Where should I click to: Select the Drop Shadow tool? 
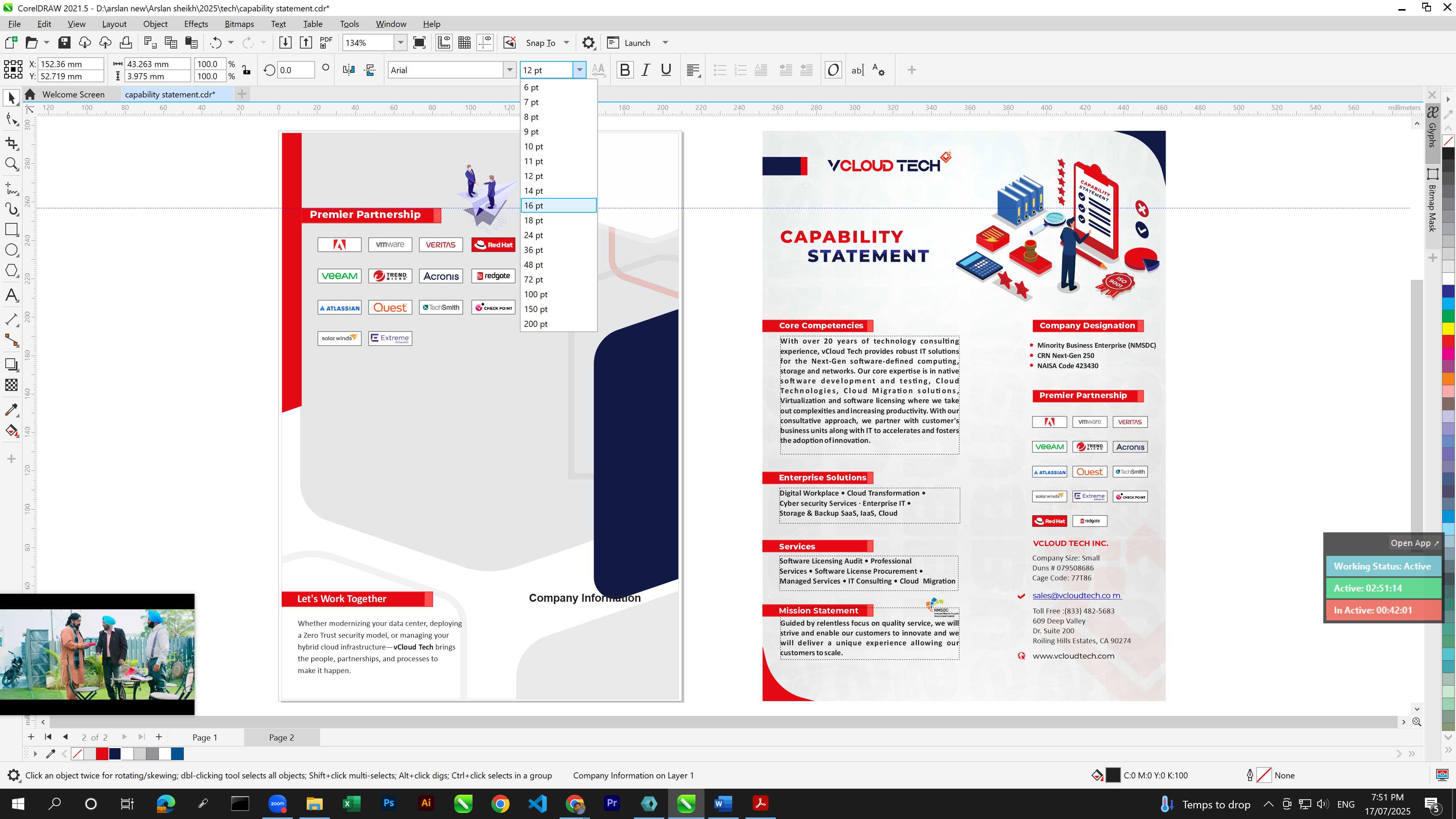coord(11,364)
